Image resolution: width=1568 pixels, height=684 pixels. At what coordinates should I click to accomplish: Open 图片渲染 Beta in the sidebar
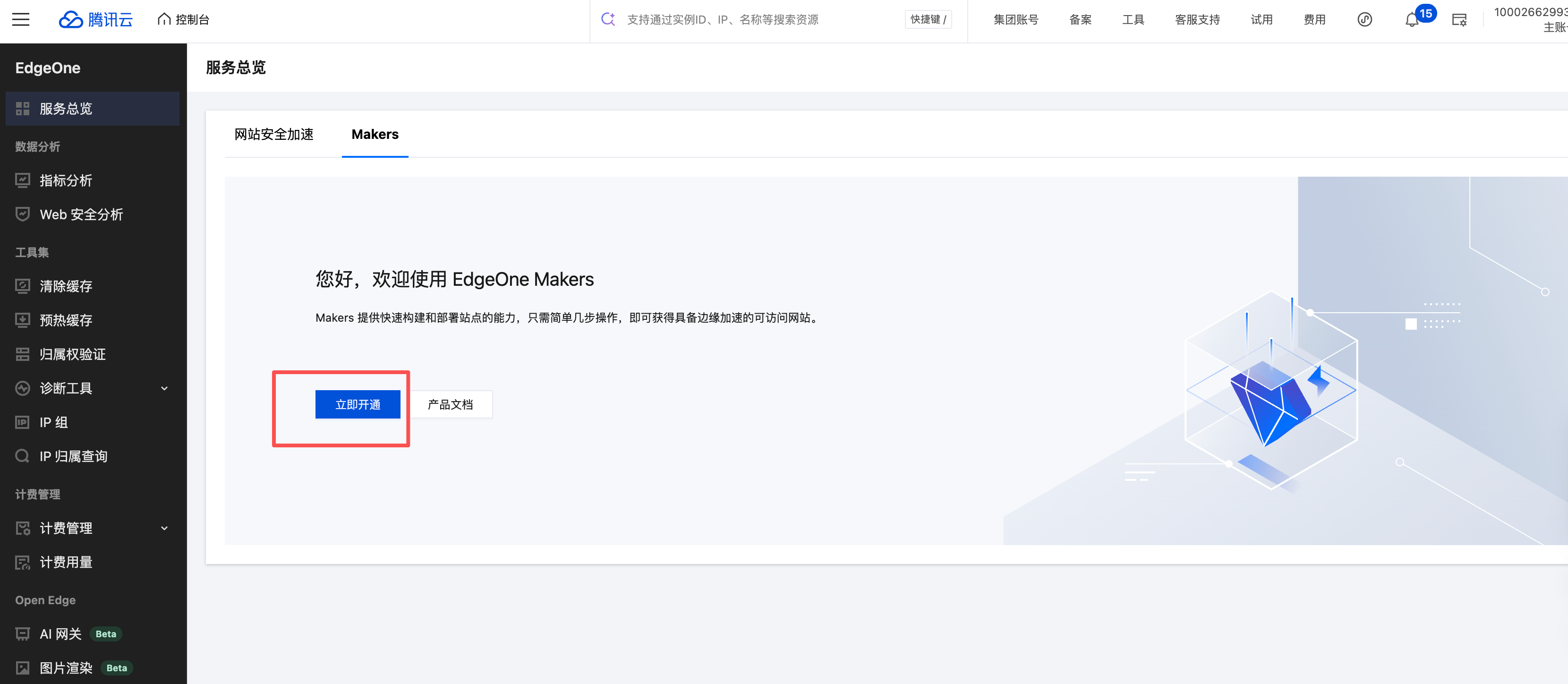pos(93,668)
